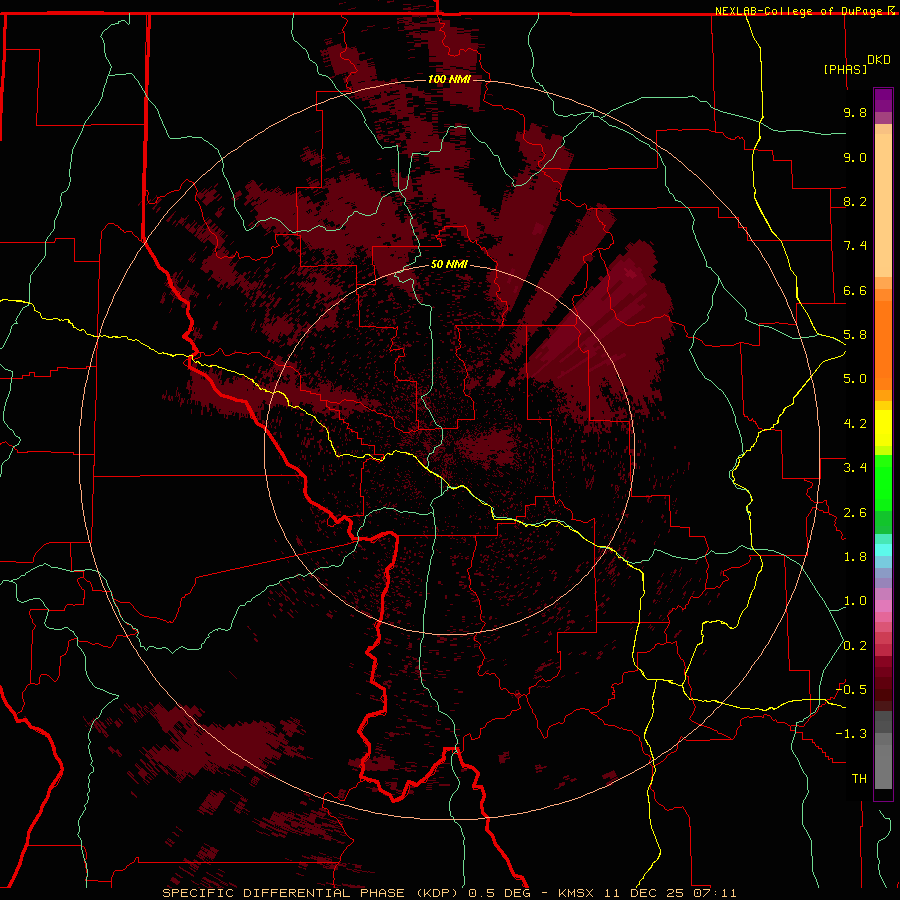Click the -0.5 value on color scale
The height and width of the screenshot is (900, 900).
(851, 690)
